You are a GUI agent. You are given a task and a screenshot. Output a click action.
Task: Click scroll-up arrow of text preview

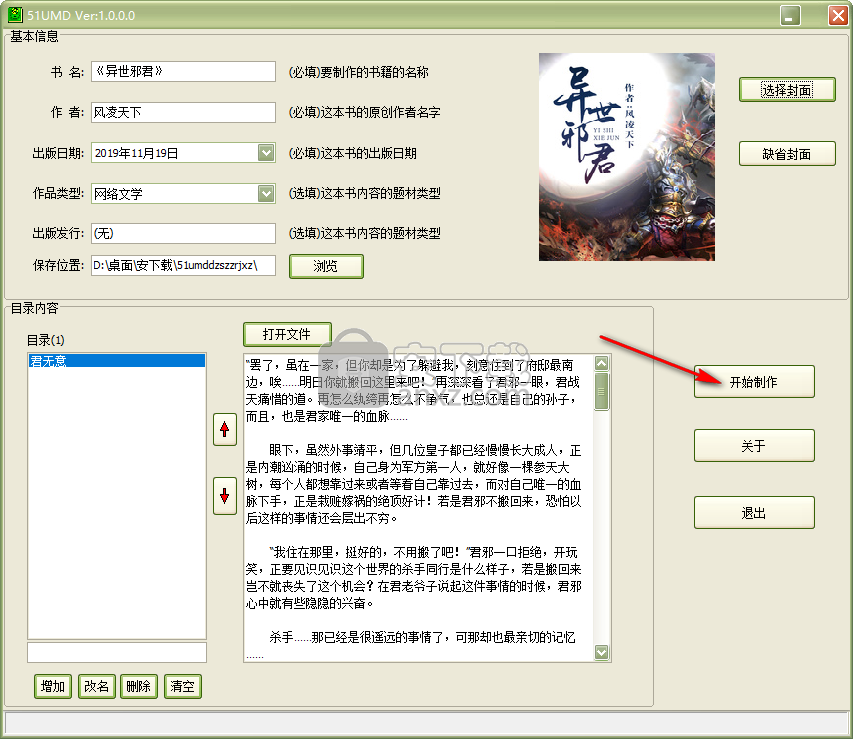click(602, 363)
